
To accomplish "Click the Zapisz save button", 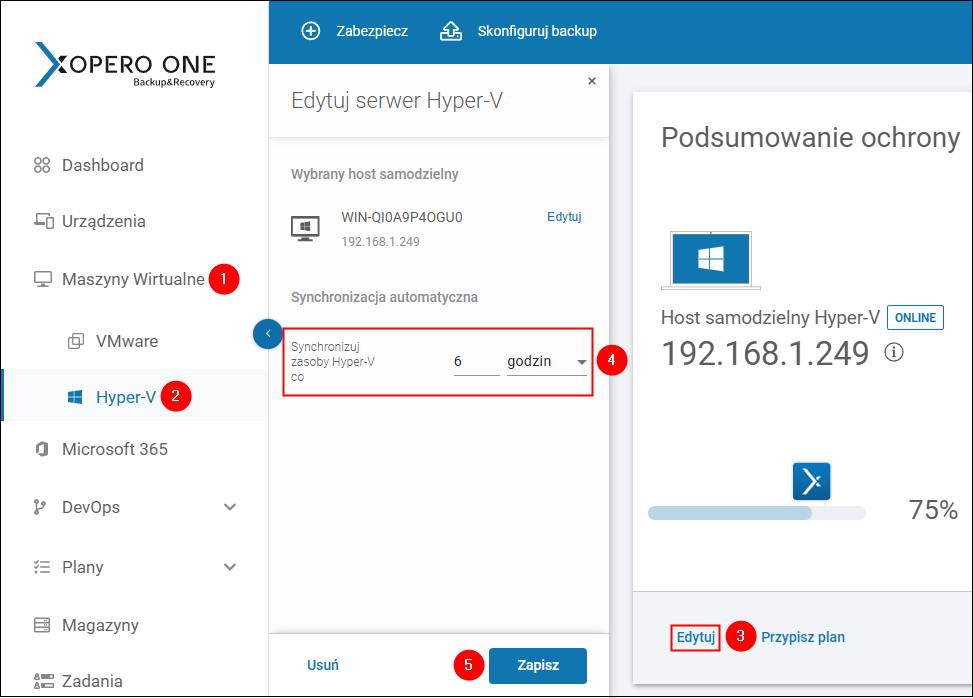I will pyautogui.click(x=538, y=666).
